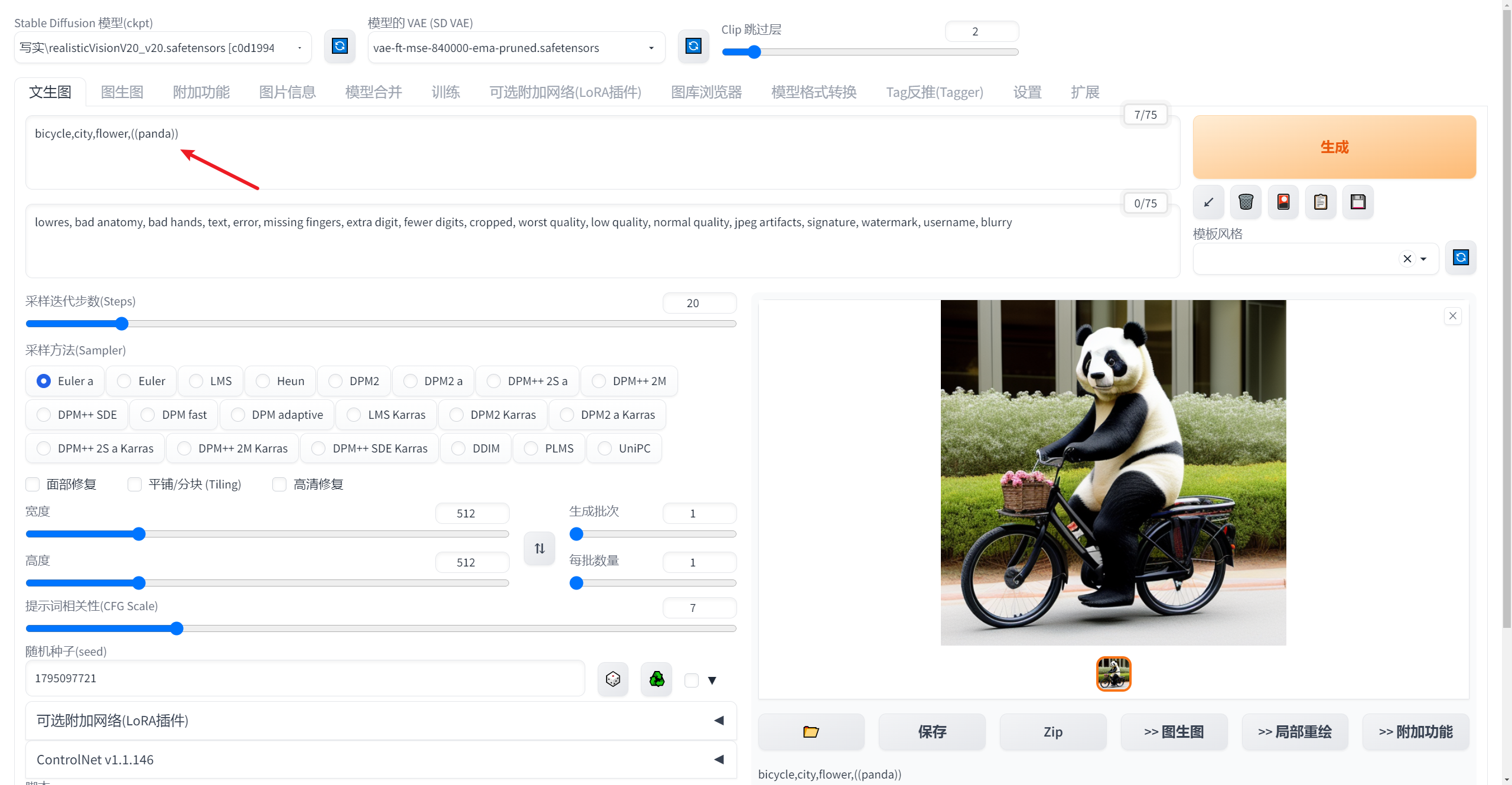1512x785 pixels.
Task: Click the clipboard paste style icon
Action: click(1321, 202)
